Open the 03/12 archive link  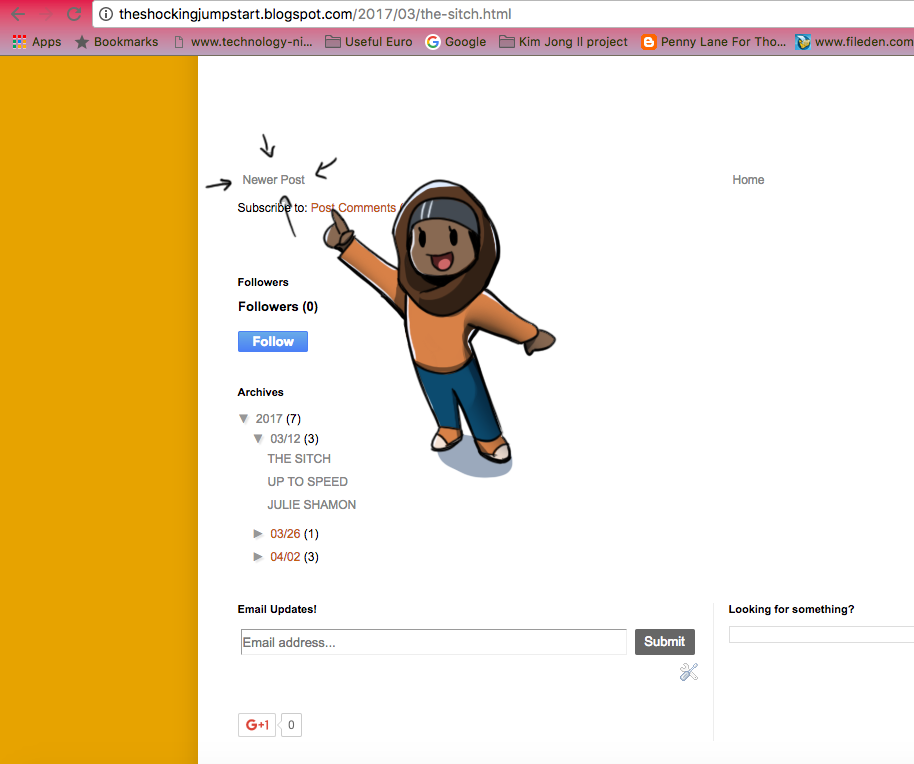coord(285,439)
